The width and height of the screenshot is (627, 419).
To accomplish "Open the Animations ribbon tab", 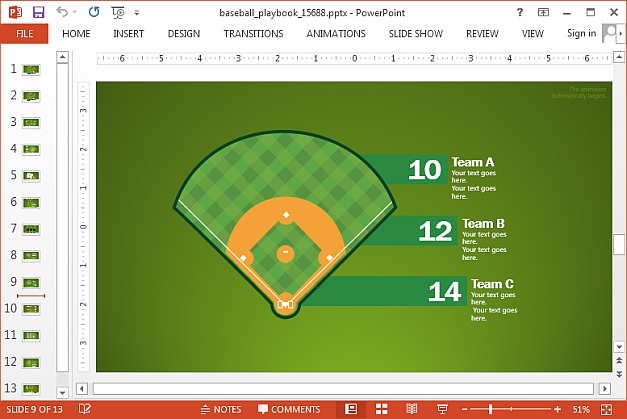I will click(336, 33).
